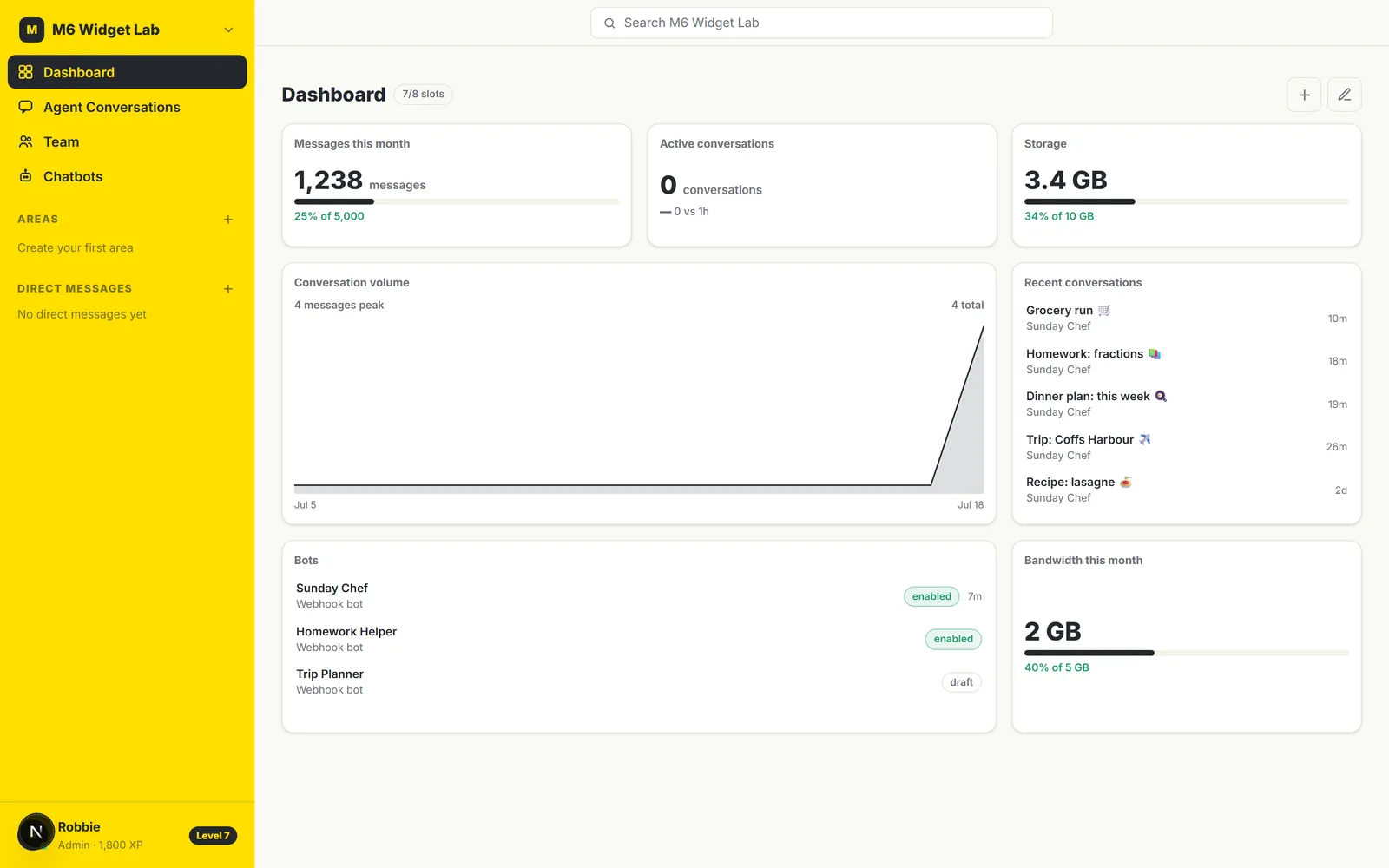Click '25% of 5,000' text

tap(329, 216)
